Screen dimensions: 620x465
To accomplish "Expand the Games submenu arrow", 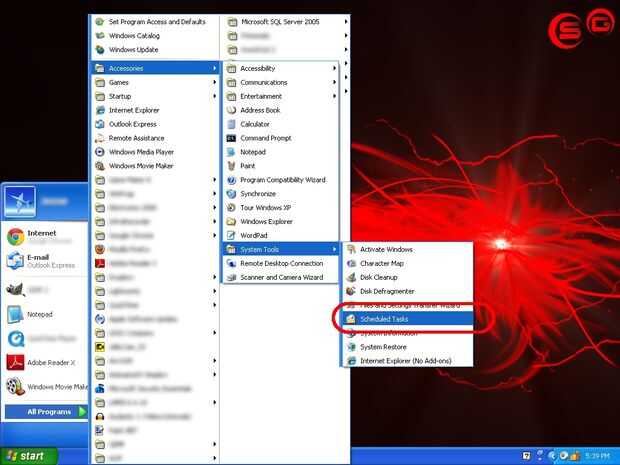I will pos(214,82).
